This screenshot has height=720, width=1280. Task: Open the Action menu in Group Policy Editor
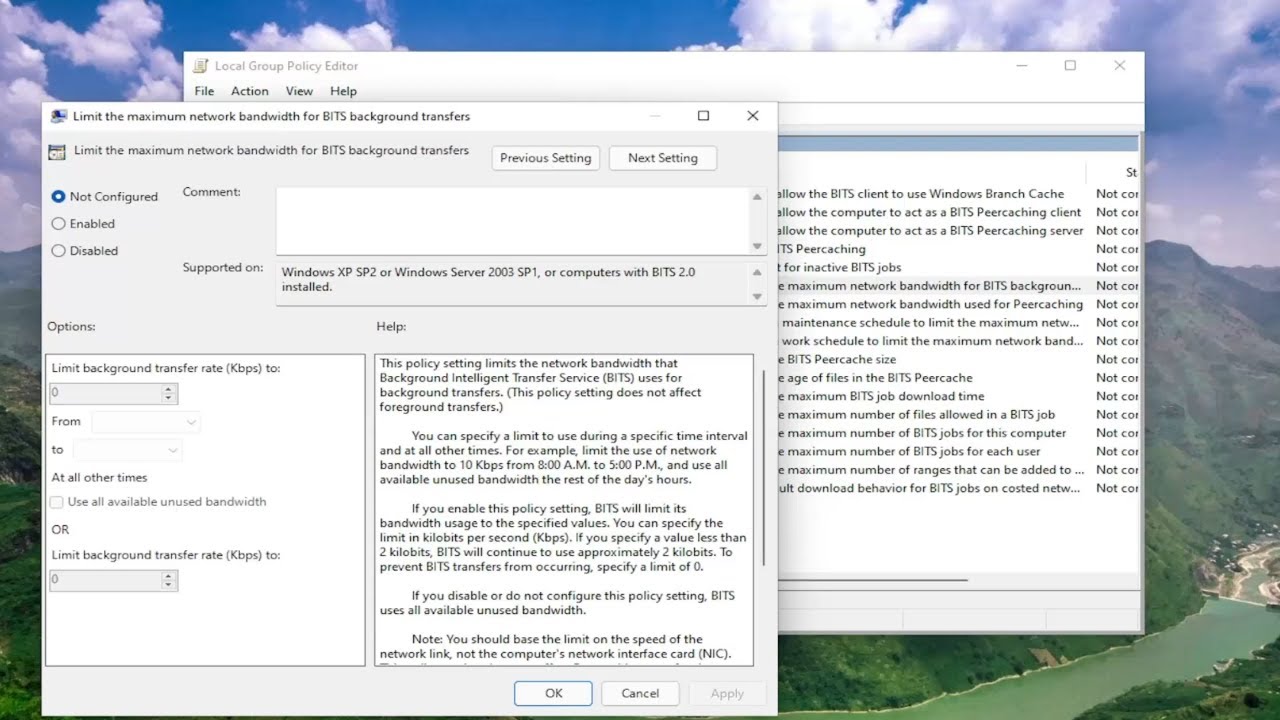[x=250, y=91]
